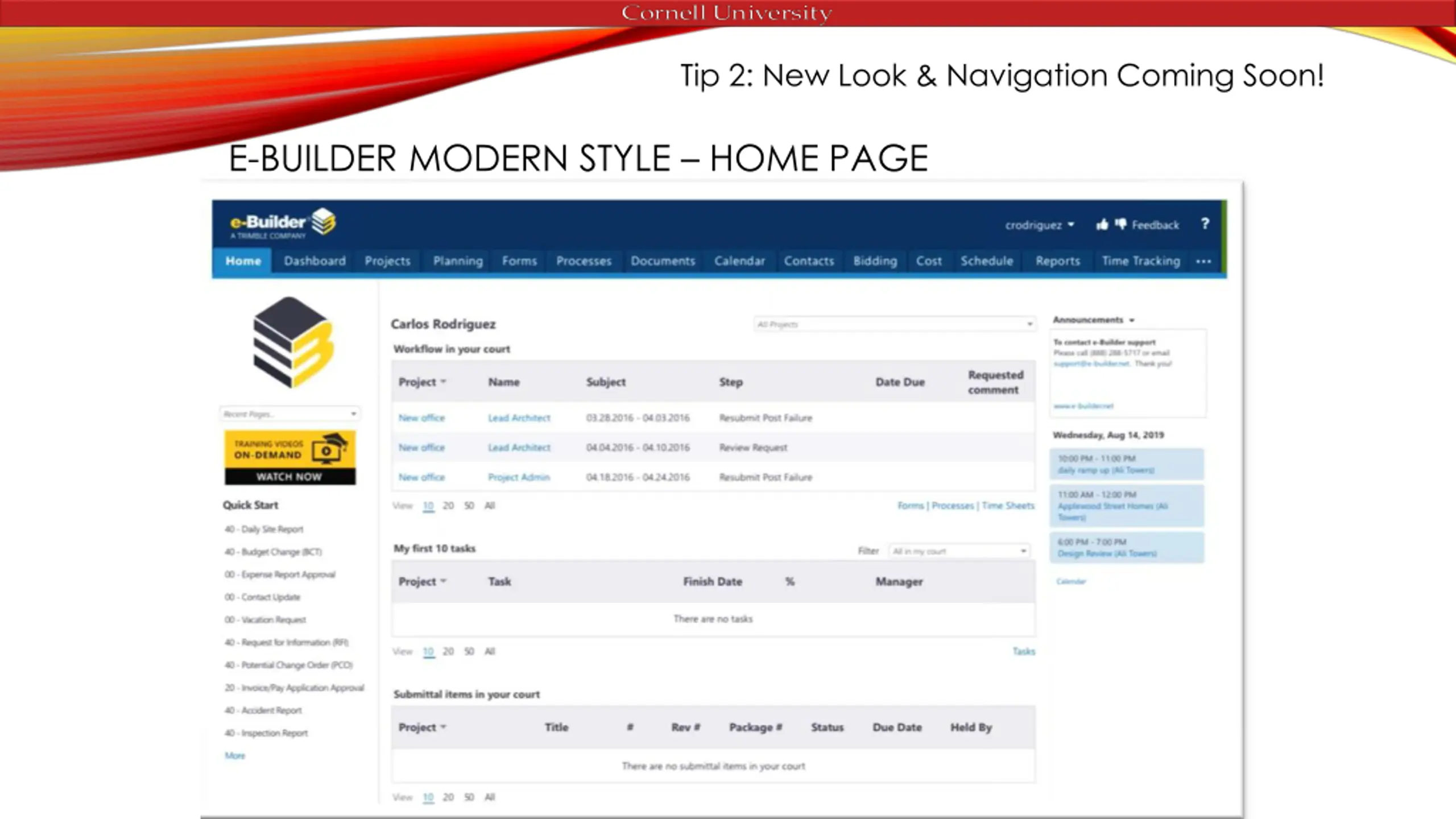Open the Time Tracking tab
This screenshot has height=819, width=1456.
click(x=1141, y=261)
